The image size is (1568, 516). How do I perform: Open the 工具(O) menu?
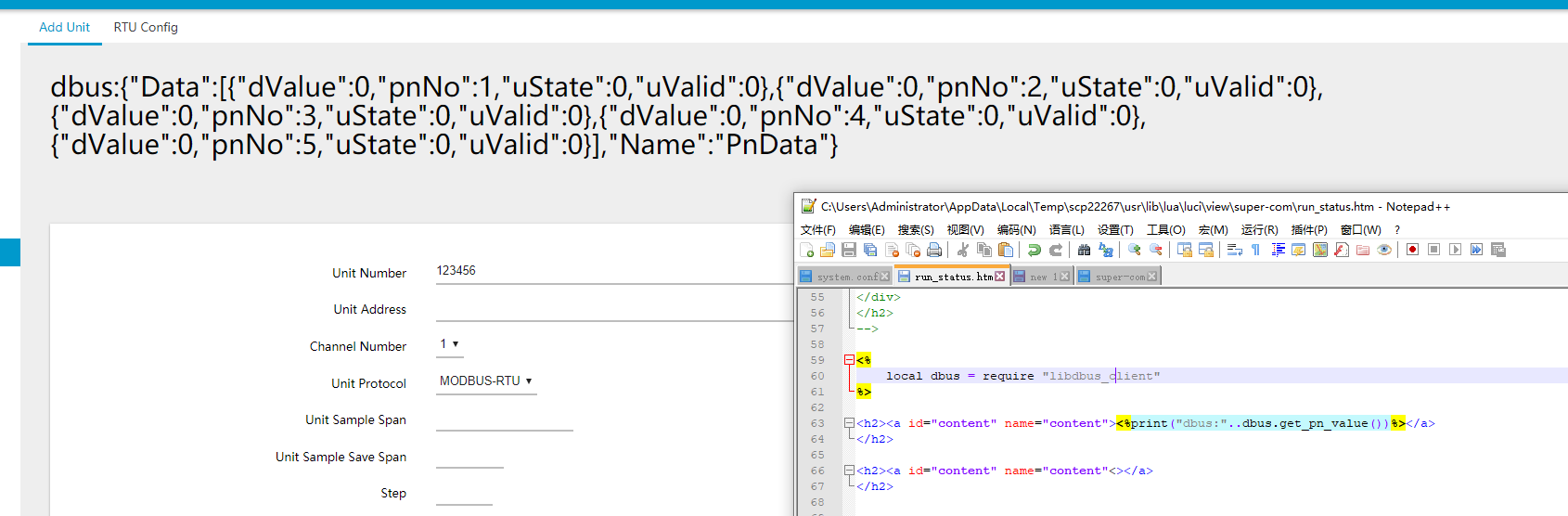[x=1165, y=229]
